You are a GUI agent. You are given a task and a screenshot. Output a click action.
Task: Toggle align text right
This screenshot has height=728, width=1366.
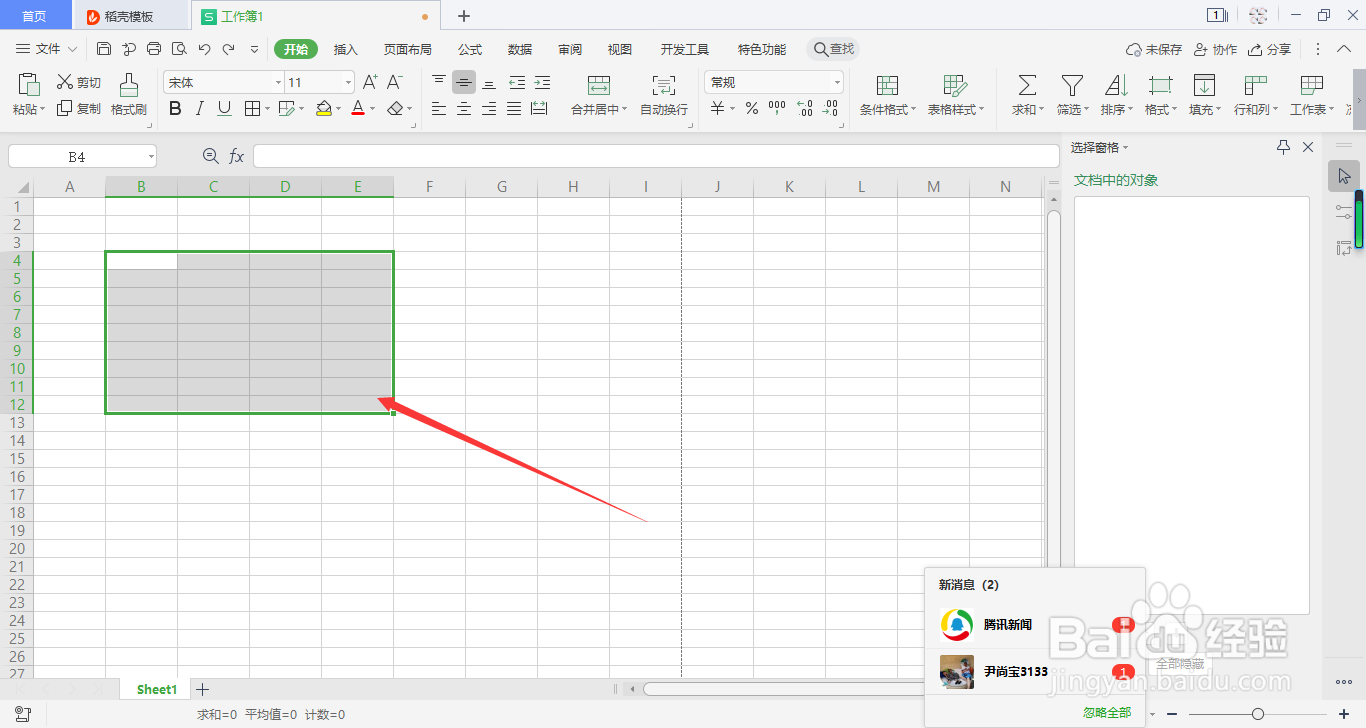click(x=489, y=108)
